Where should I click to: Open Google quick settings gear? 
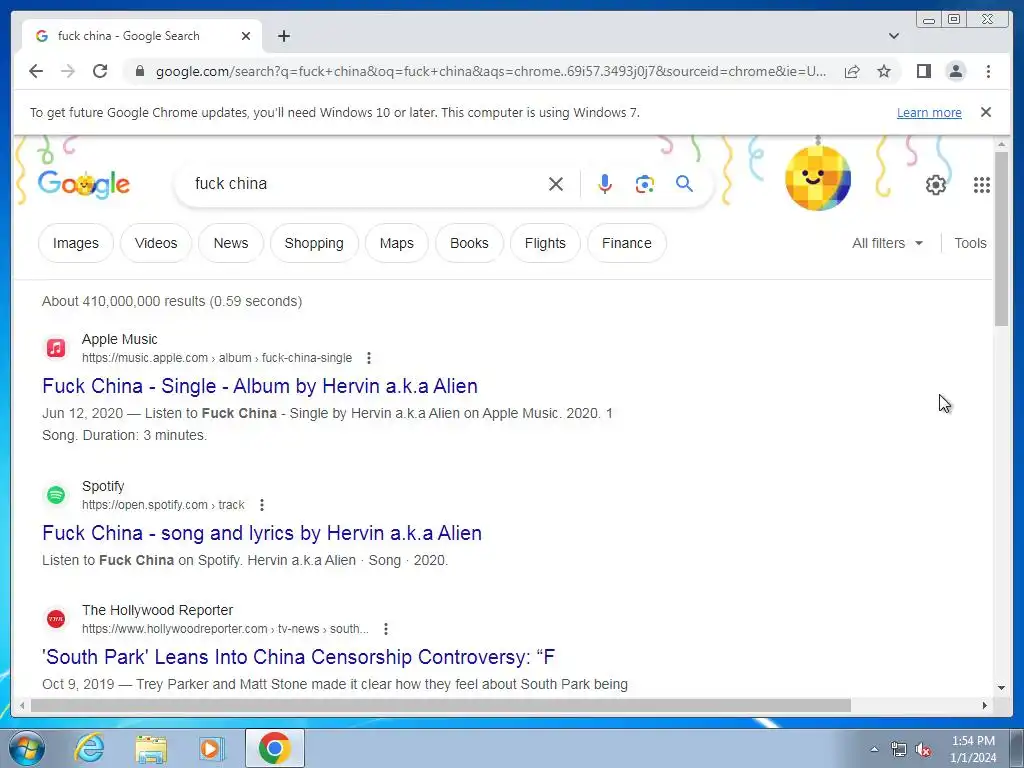point(936,185)
